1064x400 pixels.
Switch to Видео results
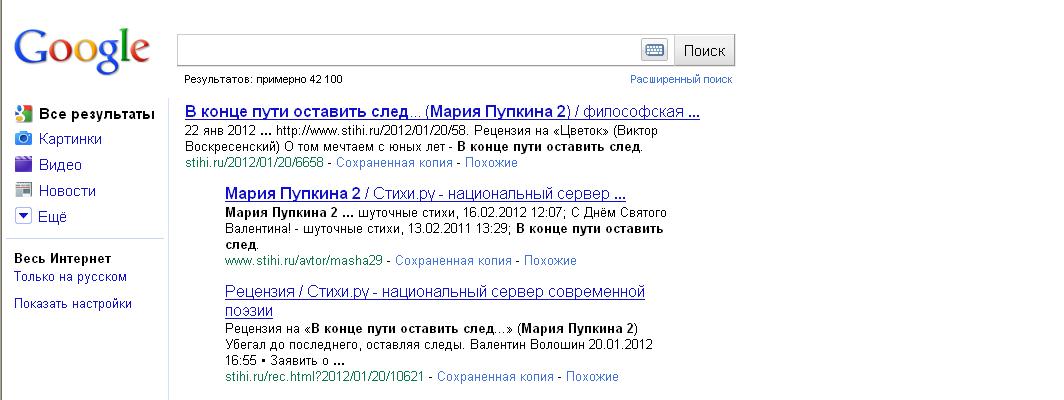(60, 165)
